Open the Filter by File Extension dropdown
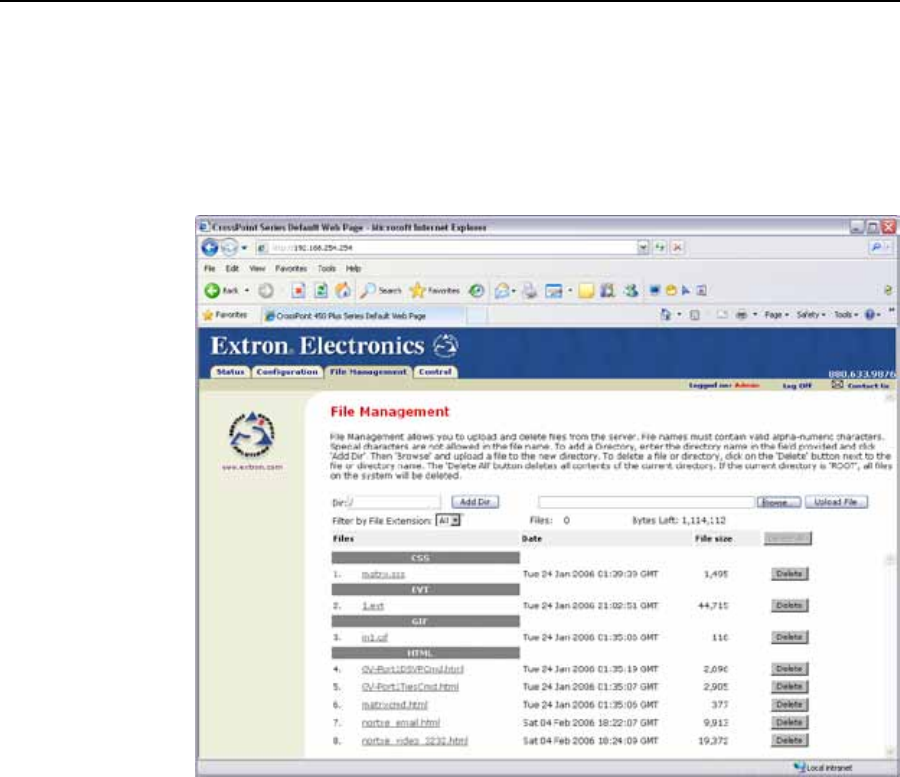900x777 pixels. click(449, 520)
